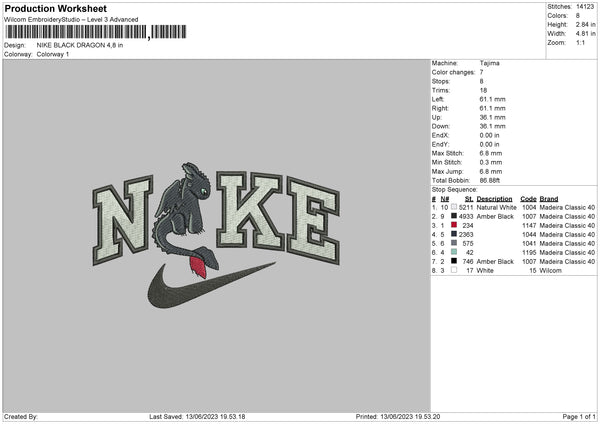Select the red swatch in row 3

pyautogui.click(x=454, y=225)
